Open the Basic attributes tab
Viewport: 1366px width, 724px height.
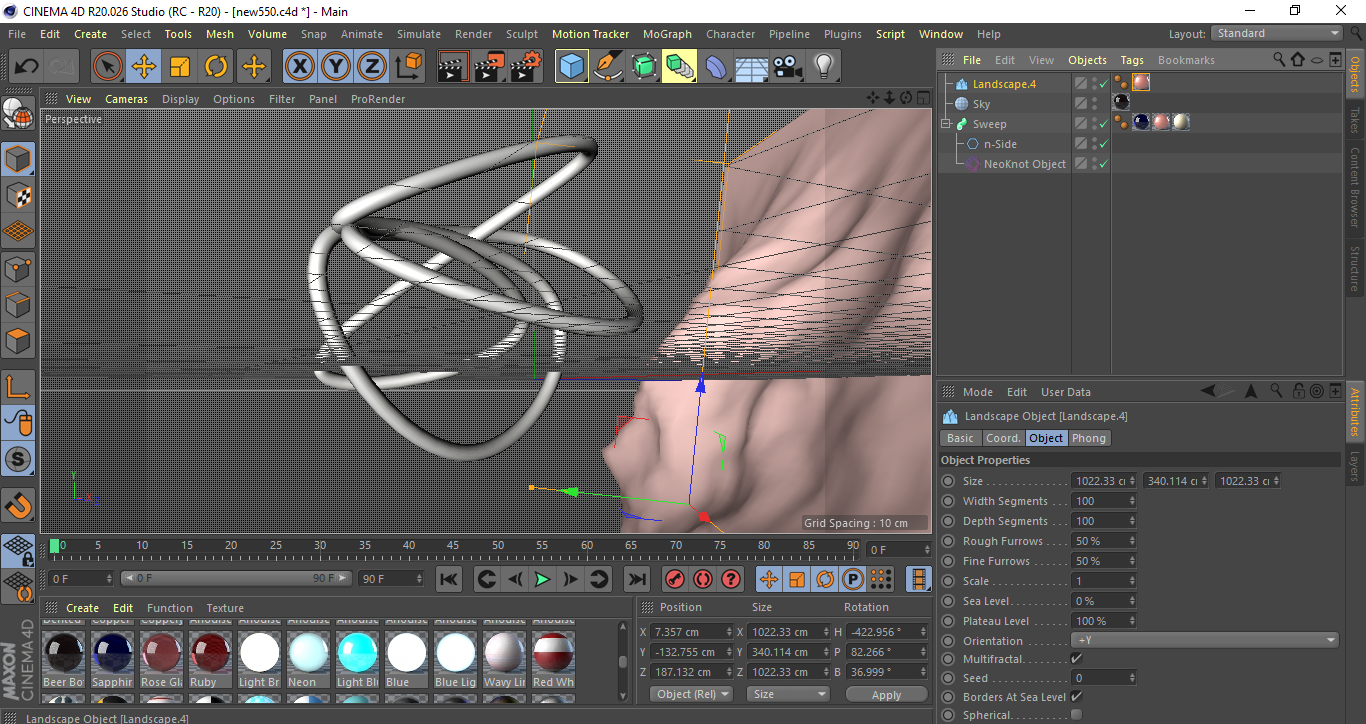(960, 438)
